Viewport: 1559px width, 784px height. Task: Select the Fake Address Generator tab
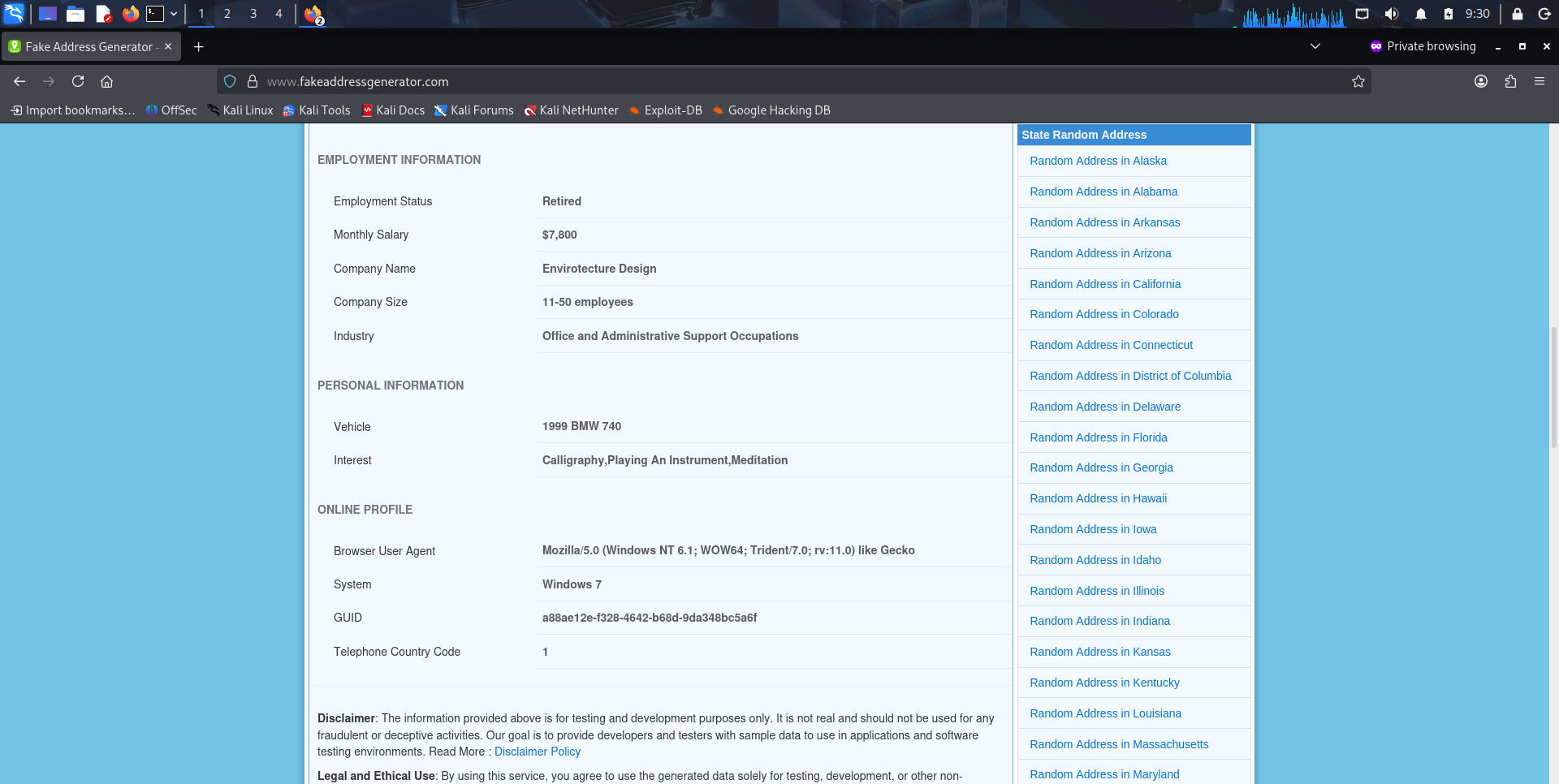point(91,47)
